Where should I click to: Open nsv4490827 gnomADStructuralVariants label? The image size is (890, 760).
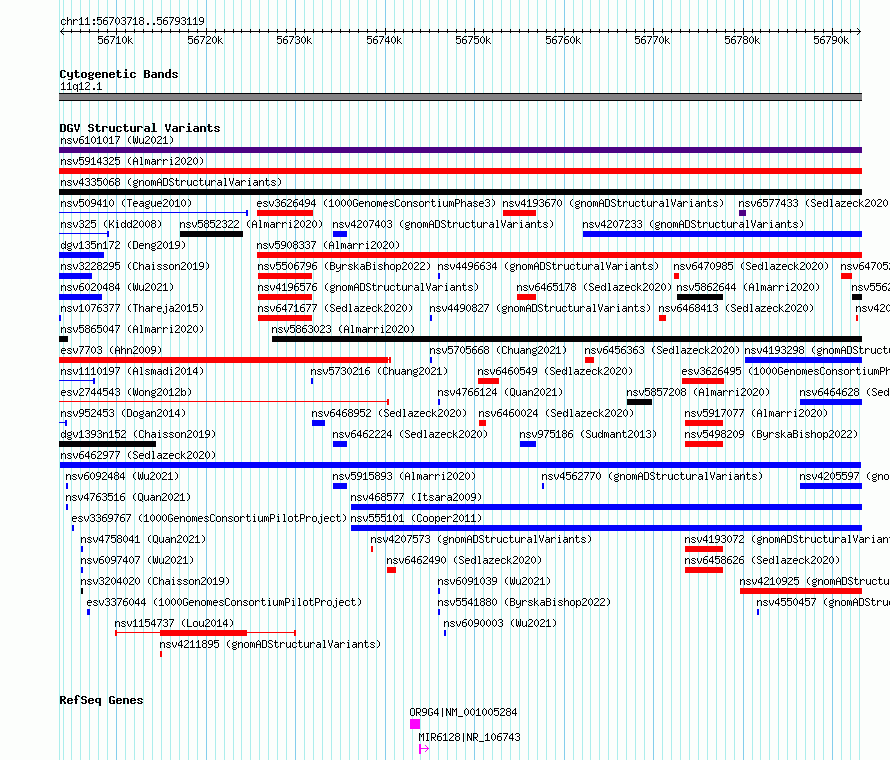540,308
